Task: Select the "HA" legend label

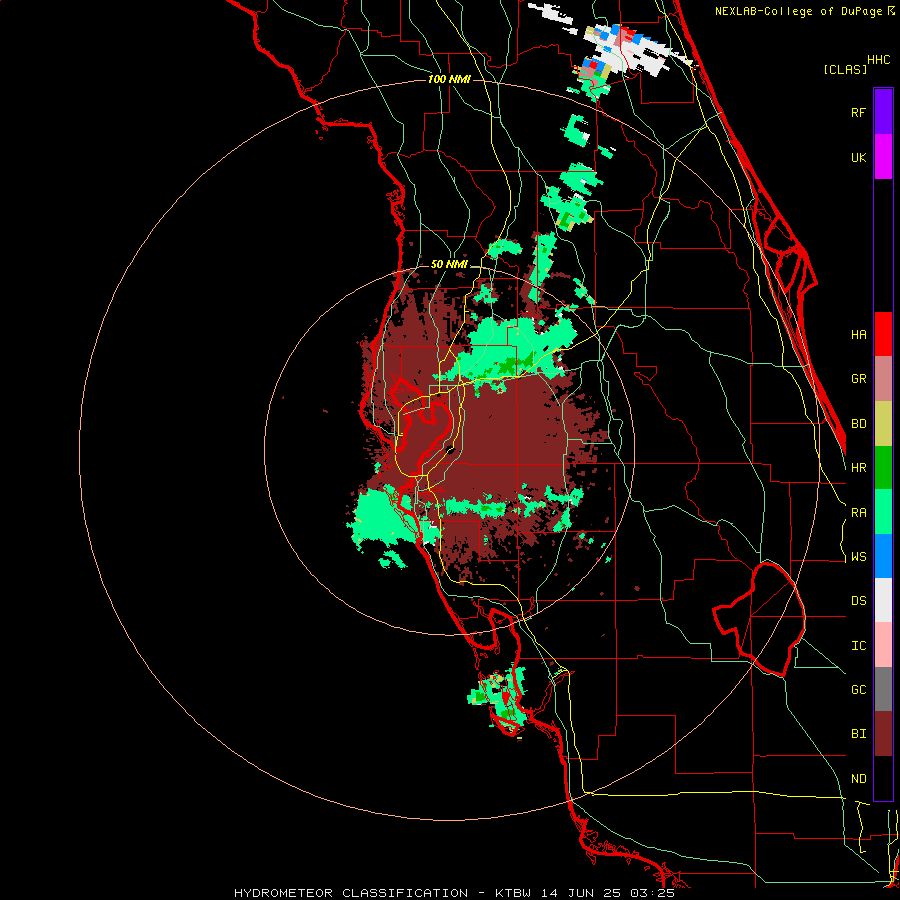Action: [858, 334]
